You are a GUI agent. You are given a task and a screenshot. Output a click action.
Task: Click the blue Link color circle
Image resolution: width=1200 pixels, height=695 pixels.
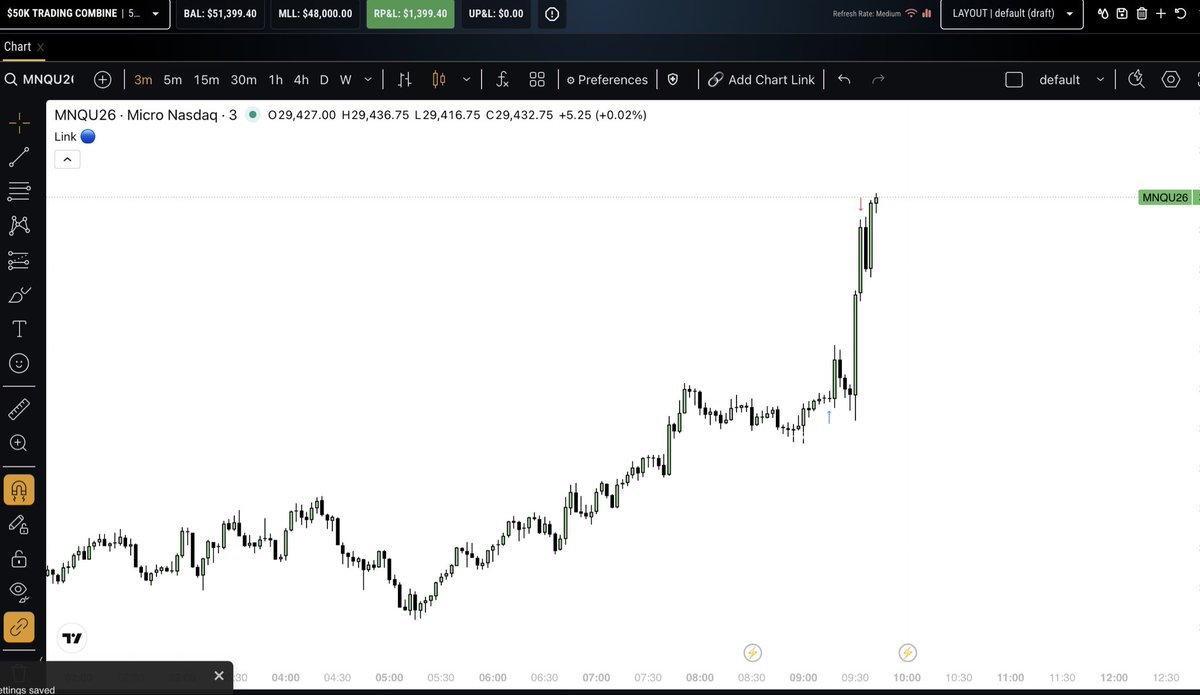pyautogui.click(x=87, y=137)
